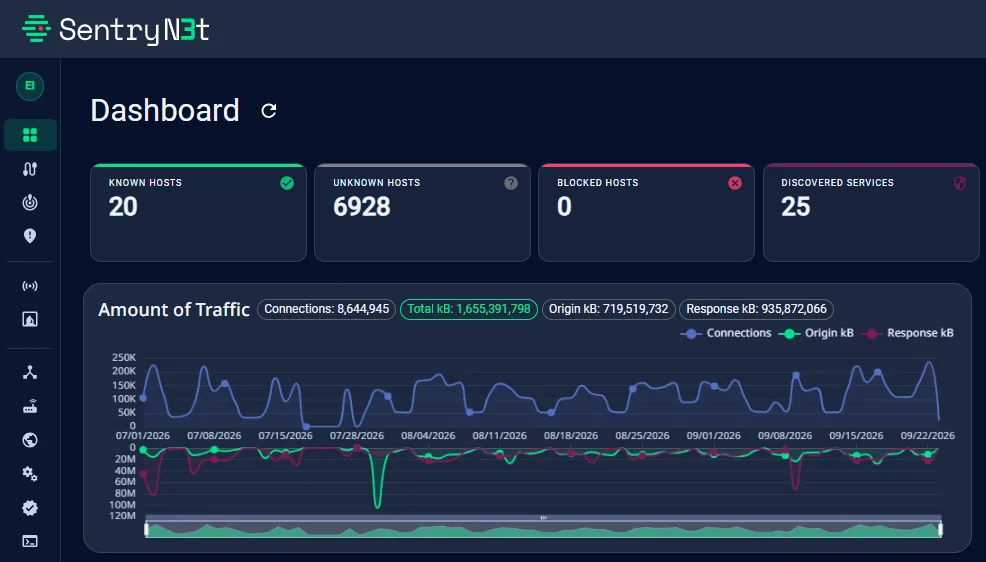
Task: Toggle Origin kB series in chart legend
Action: [x=816, y=333]
